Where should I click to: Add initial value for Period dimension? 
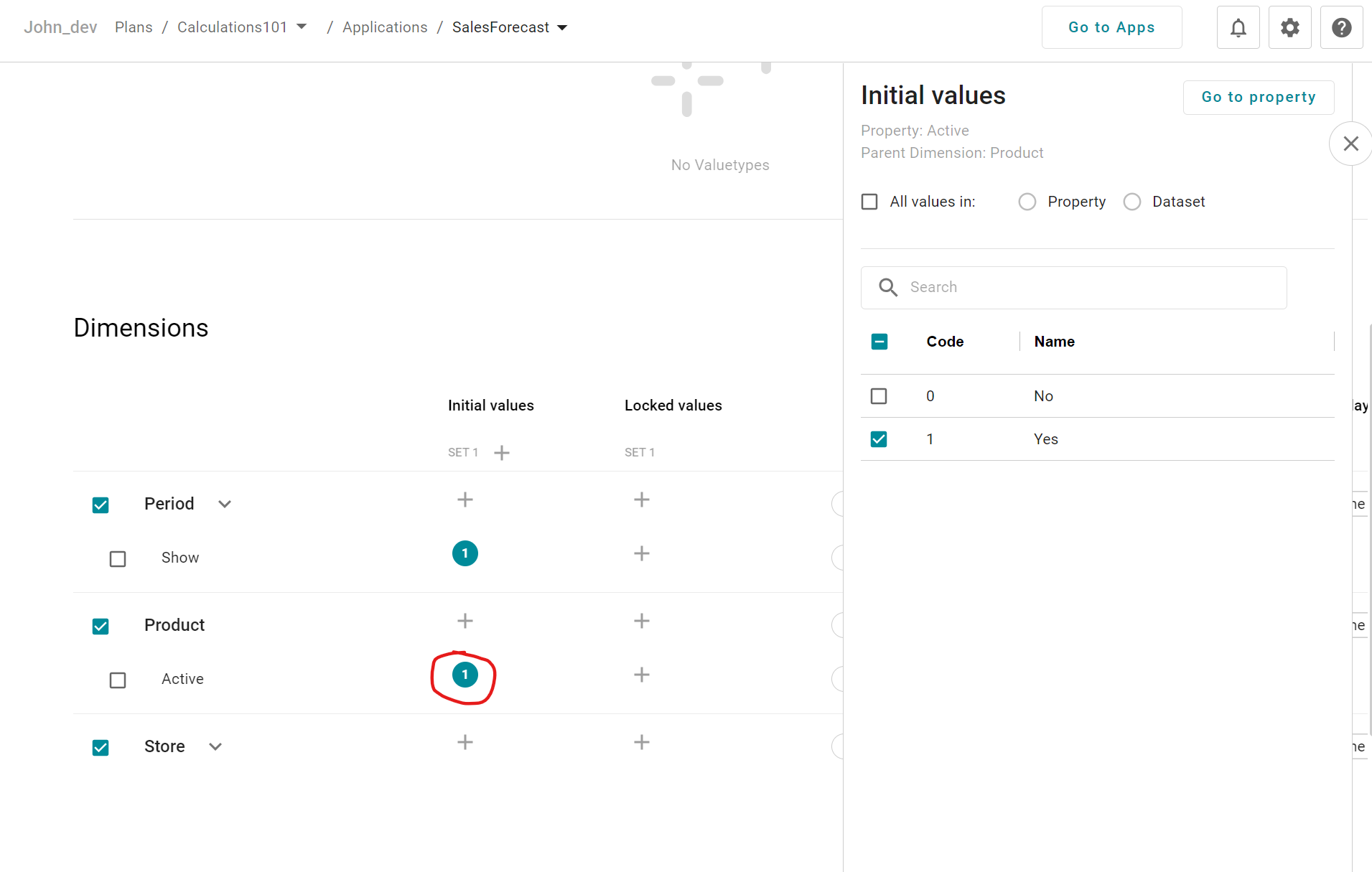coord(465,500)
